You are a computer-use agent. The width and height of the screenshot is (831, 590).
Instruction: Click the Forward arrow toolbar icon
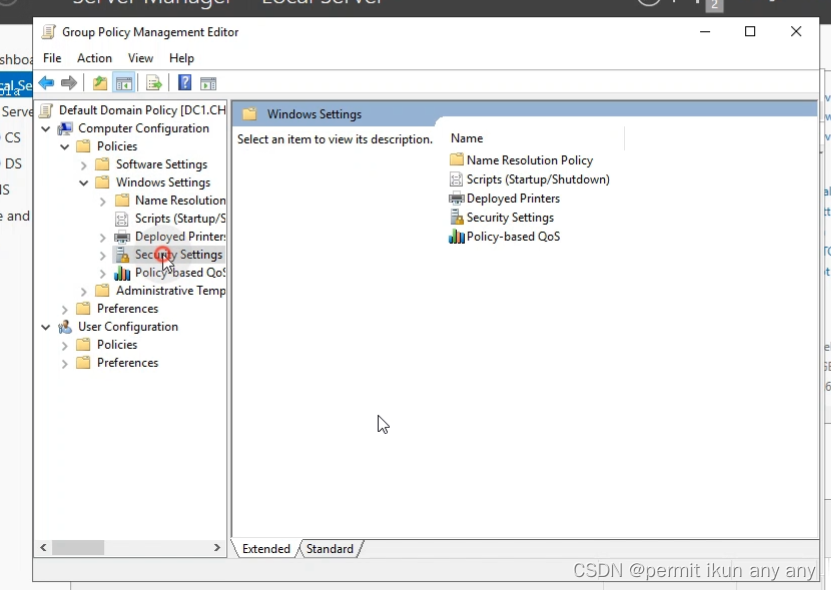pos(69,83)
